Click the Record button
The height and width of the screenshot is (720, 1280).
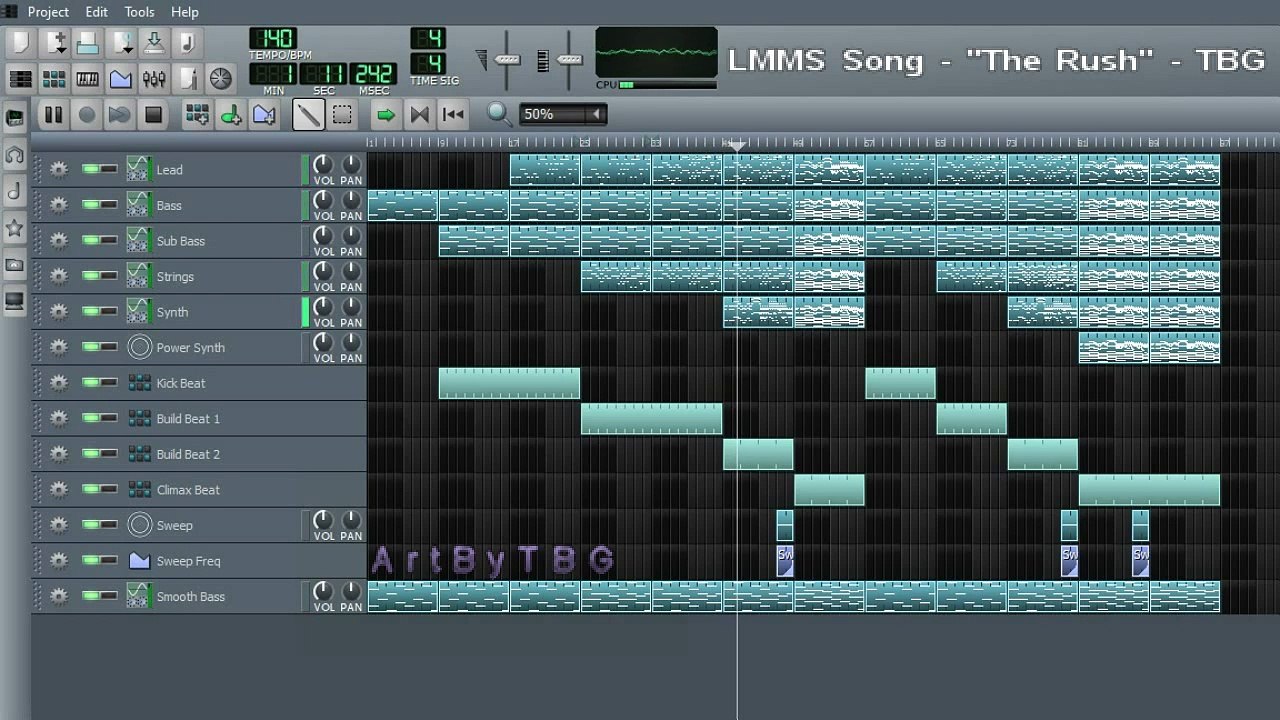87,115
